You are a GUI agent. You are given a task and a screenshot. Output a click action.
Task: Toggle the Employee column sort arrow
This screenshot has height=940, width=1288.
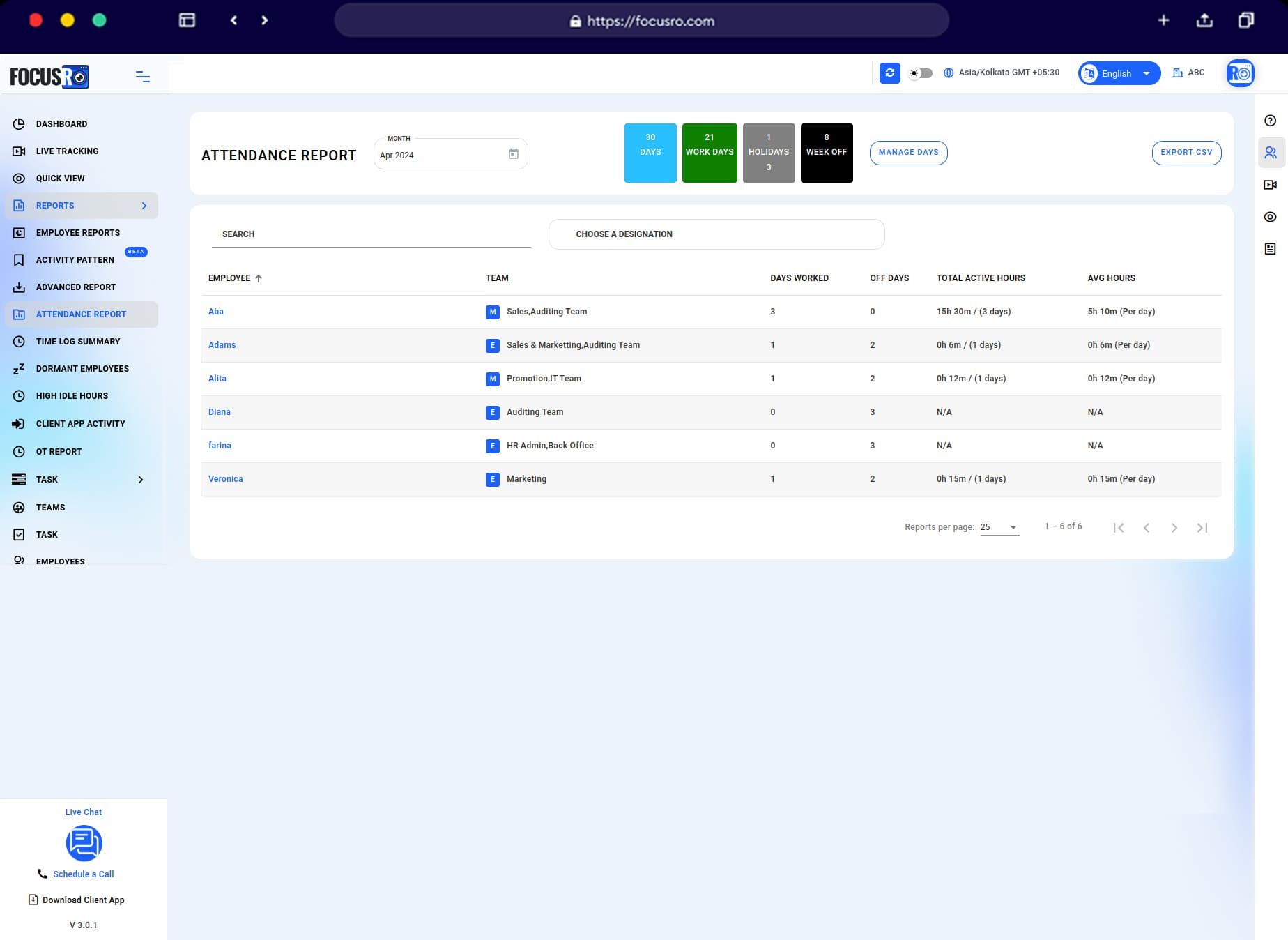[258, 278]
